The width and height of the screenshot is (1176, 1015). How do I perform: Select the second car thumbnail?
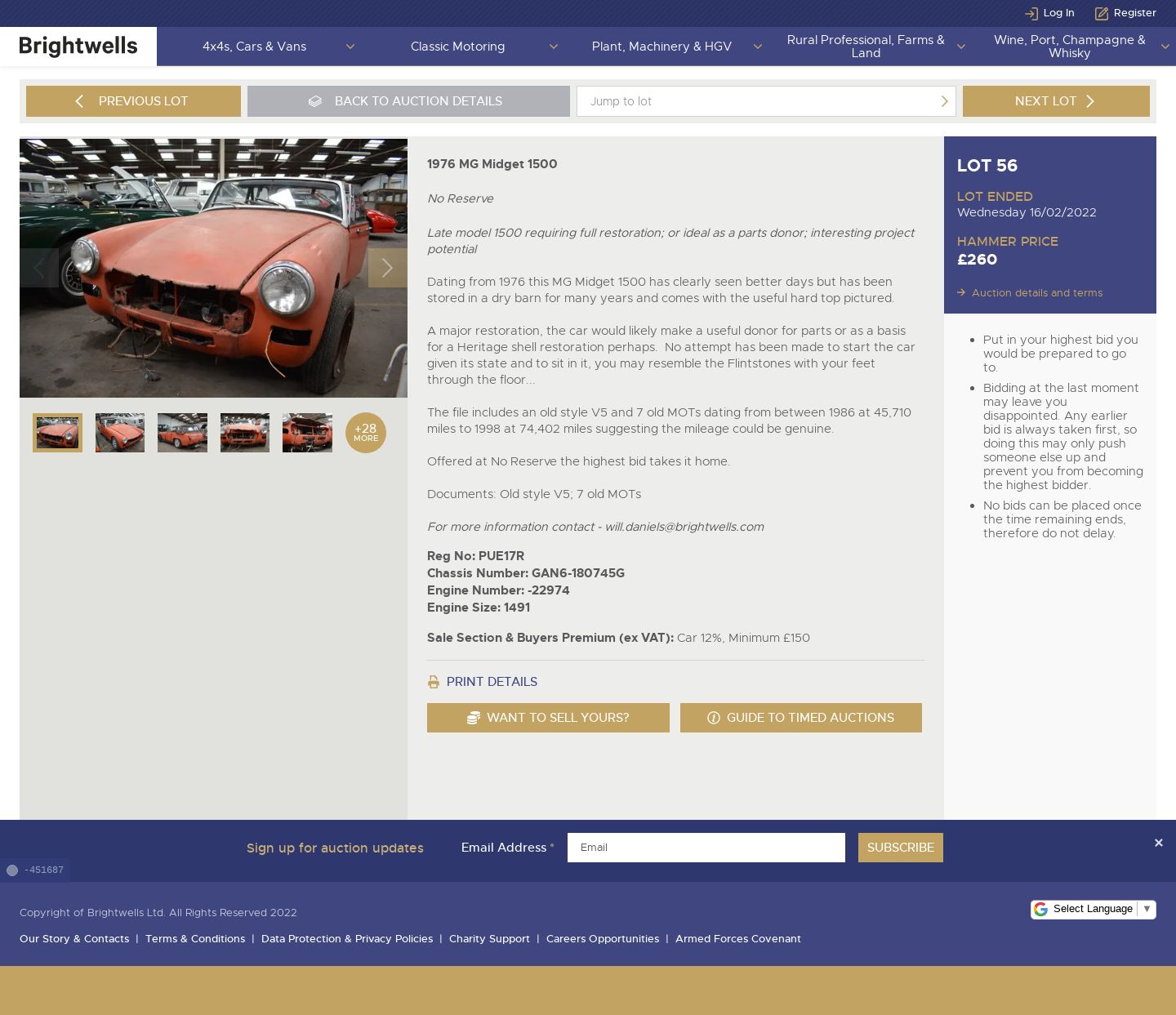(120, 433)
